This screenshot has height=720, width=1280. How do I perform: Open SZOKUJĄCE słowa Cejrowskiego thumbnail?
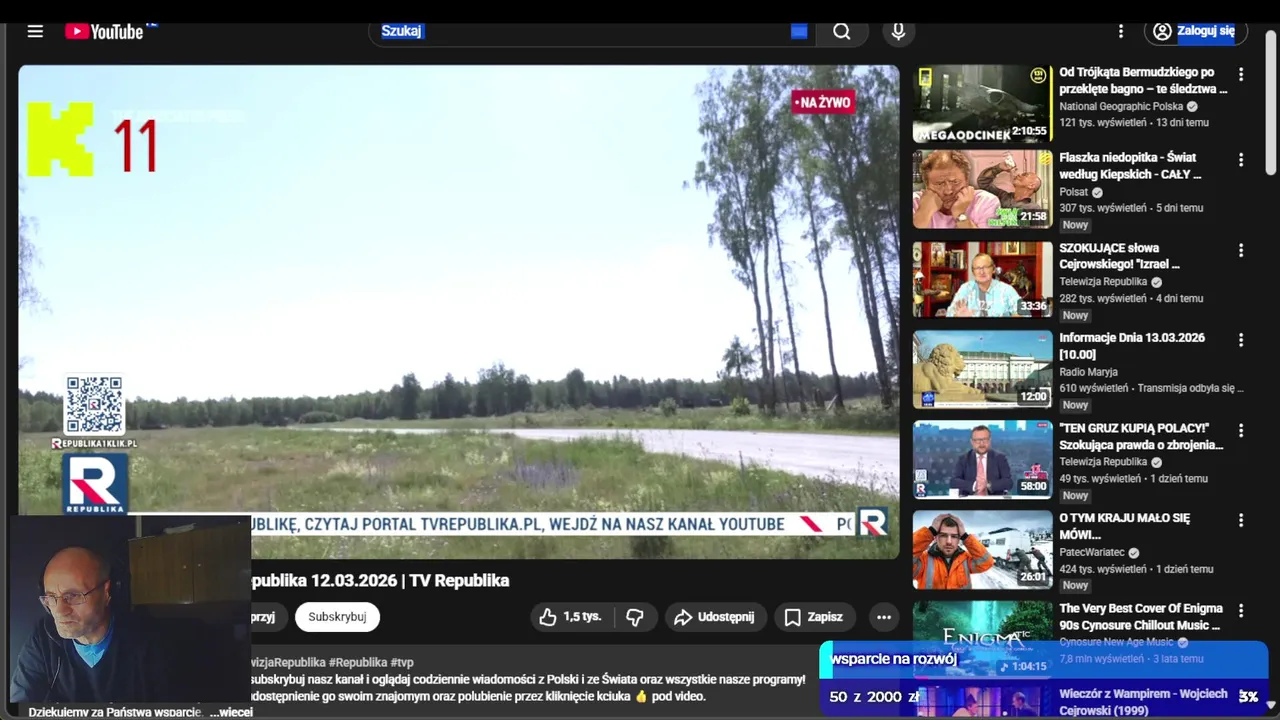point(982,279)
